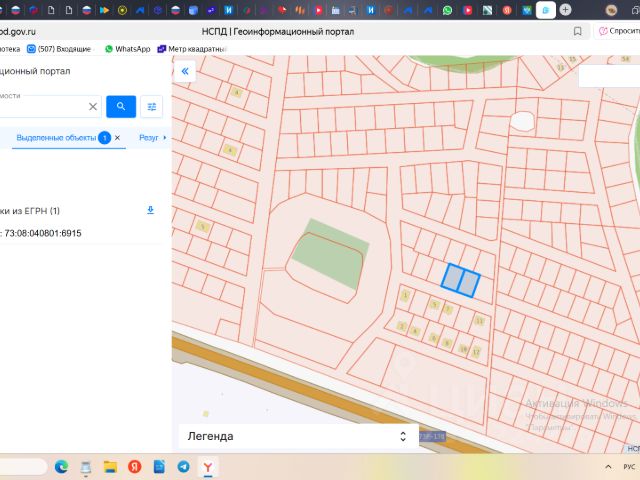The width and height of the screenshot is (640, 480).
Task: Open the red Yandex app in taskbar
Action: tap(135, 467)
